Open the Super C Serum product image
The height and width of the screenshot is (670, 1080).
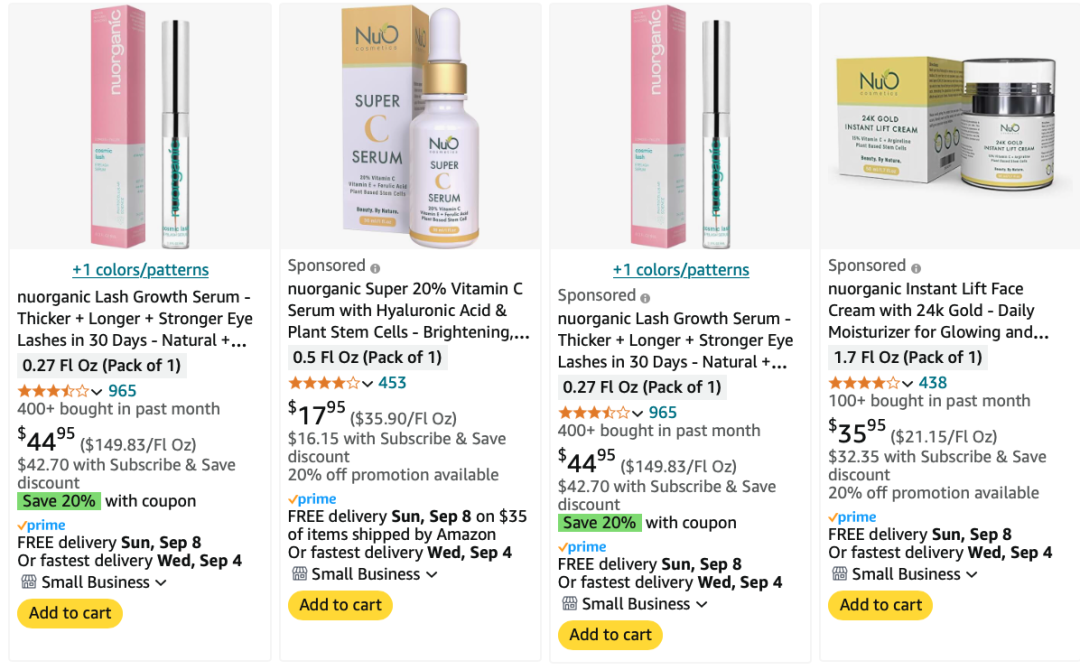tap(411, 127)
